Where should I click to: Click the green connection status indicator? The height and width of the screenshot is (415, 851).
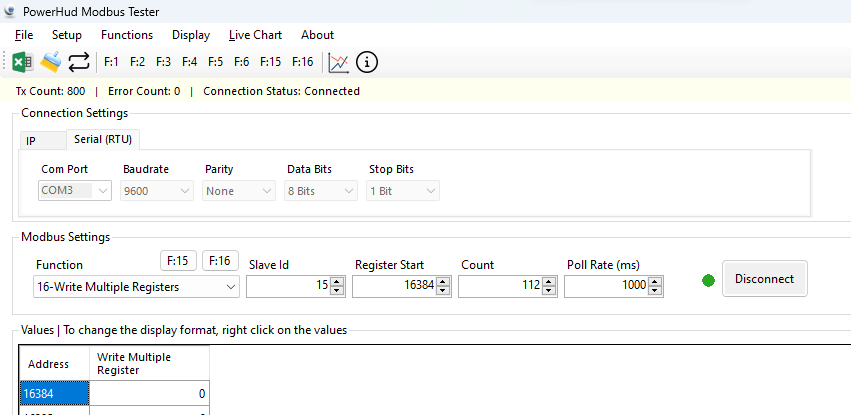[709, 280]
